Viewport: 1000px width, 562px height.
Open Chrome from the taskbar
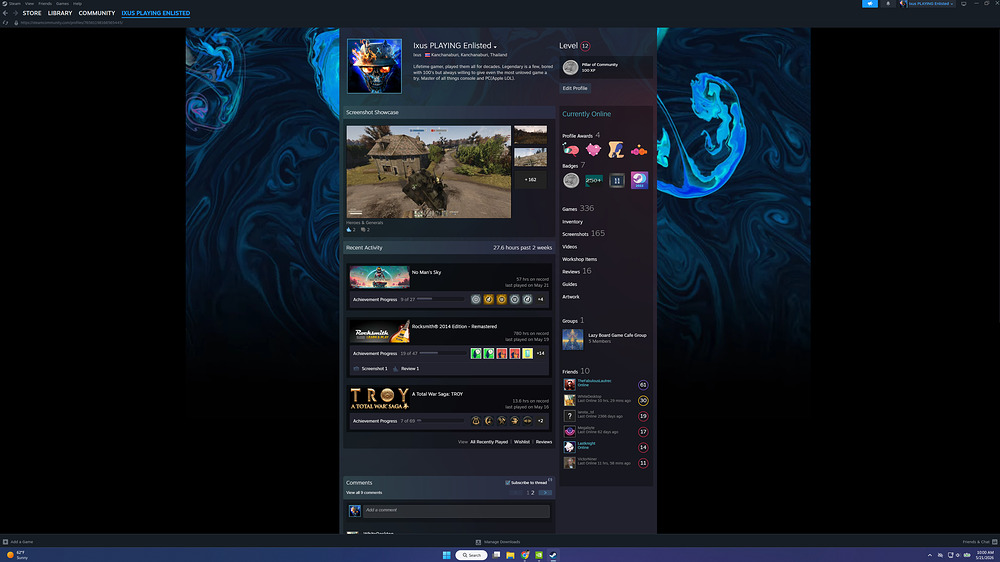click(x=525, y=555)
